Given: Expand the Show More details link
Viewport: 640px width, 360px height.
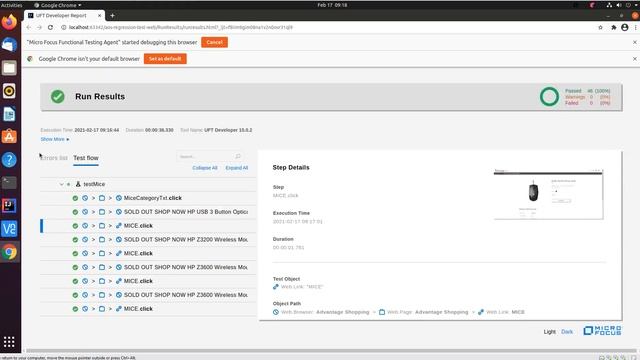Looking at the screenshot, I should [x=55, y=139].
